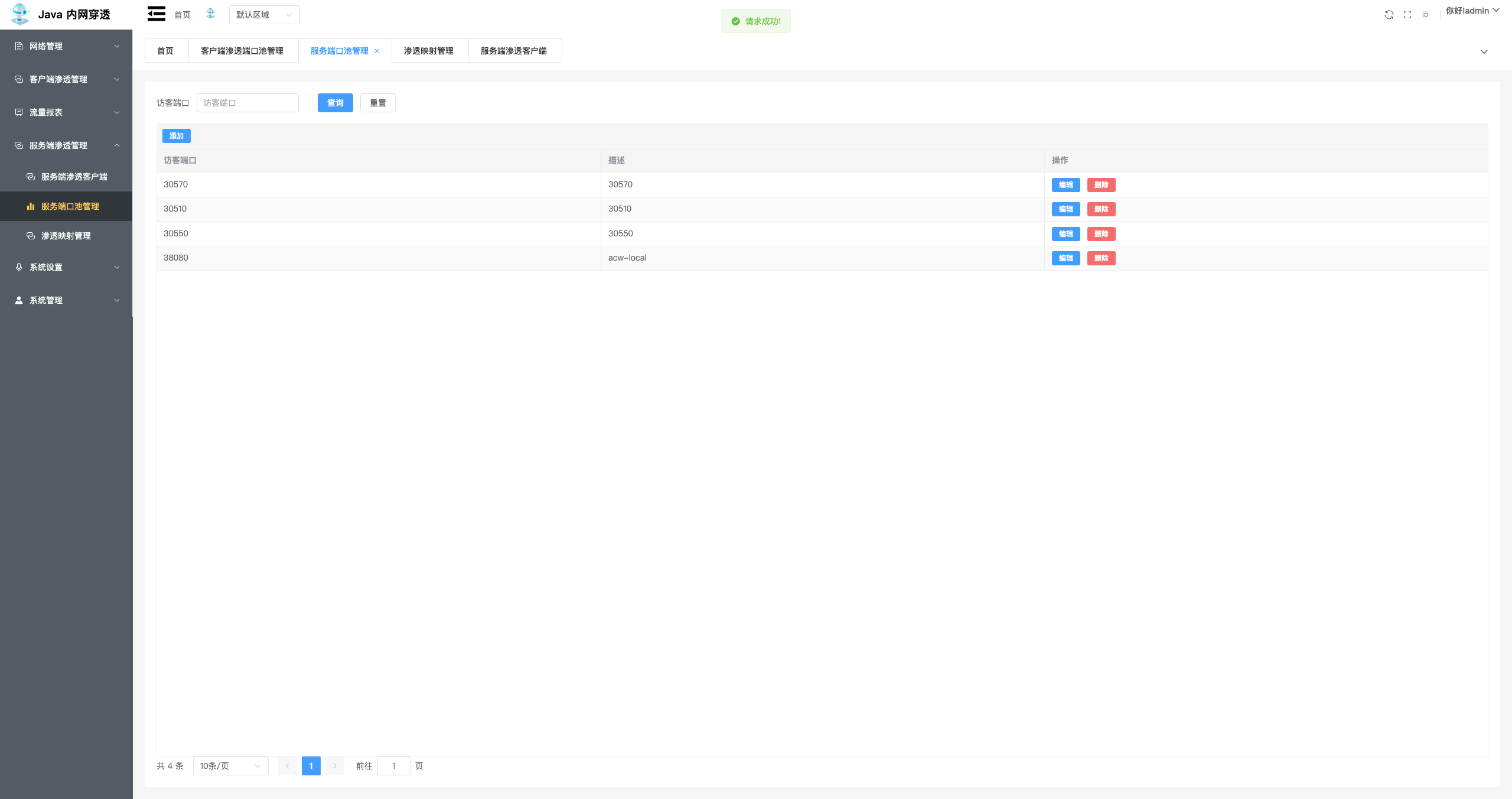The image size is (1512, 799).
Task: Delete the 38080 port row
Action: pos(1101,258)
